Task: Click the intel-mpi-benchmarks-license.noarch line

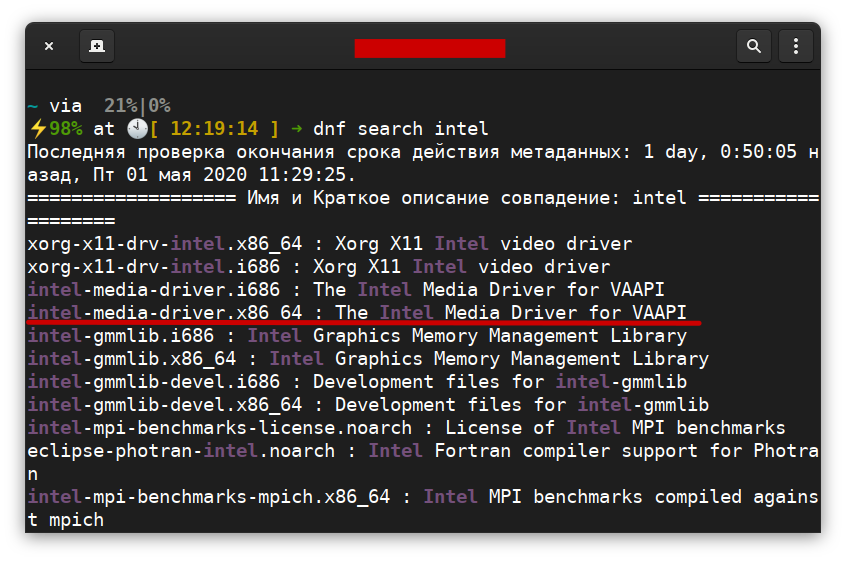Action: coord(406,428)
